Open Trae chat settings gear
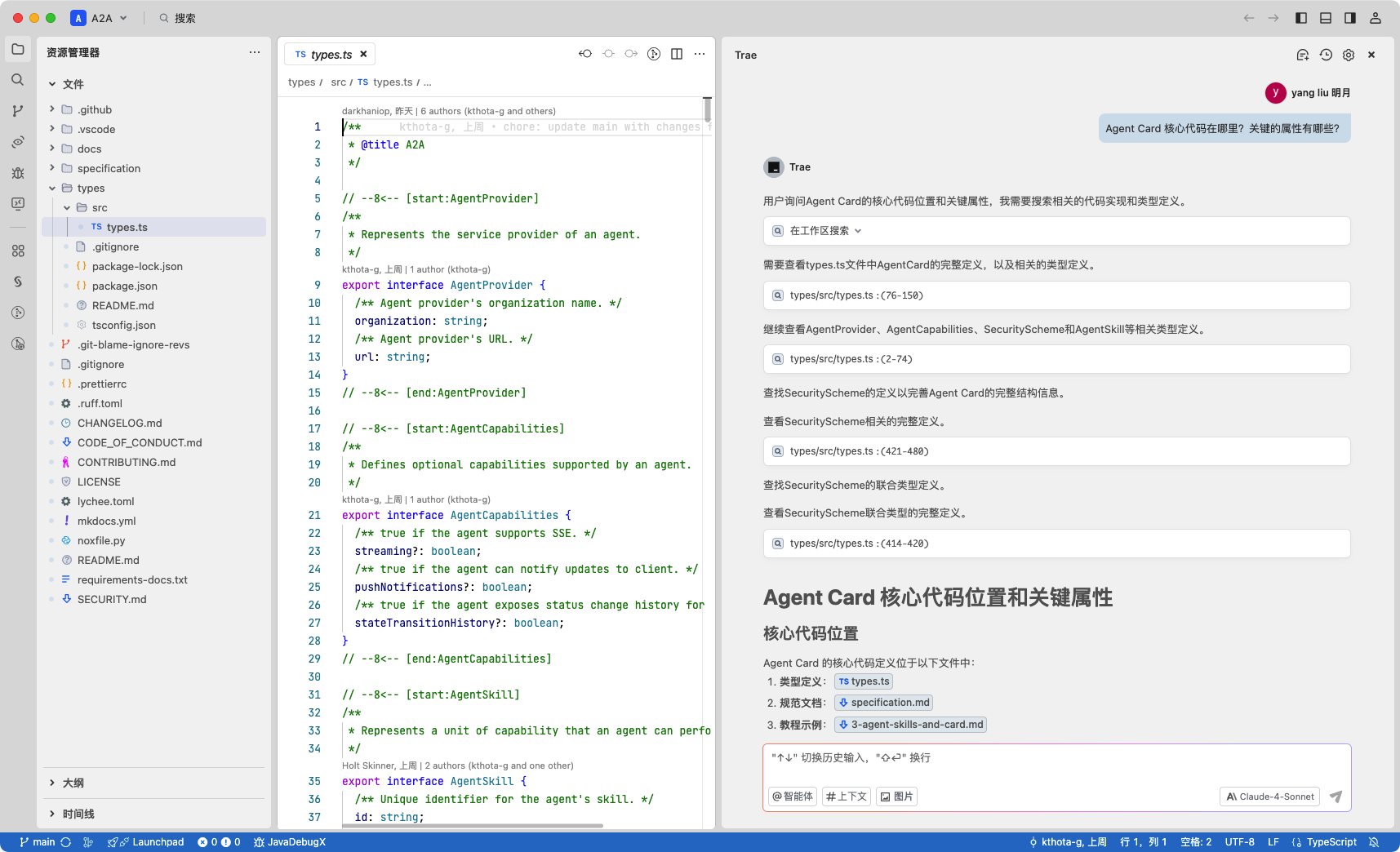Image resolution: width=1400 pixels, height=852 pixels. (1349, 55)
